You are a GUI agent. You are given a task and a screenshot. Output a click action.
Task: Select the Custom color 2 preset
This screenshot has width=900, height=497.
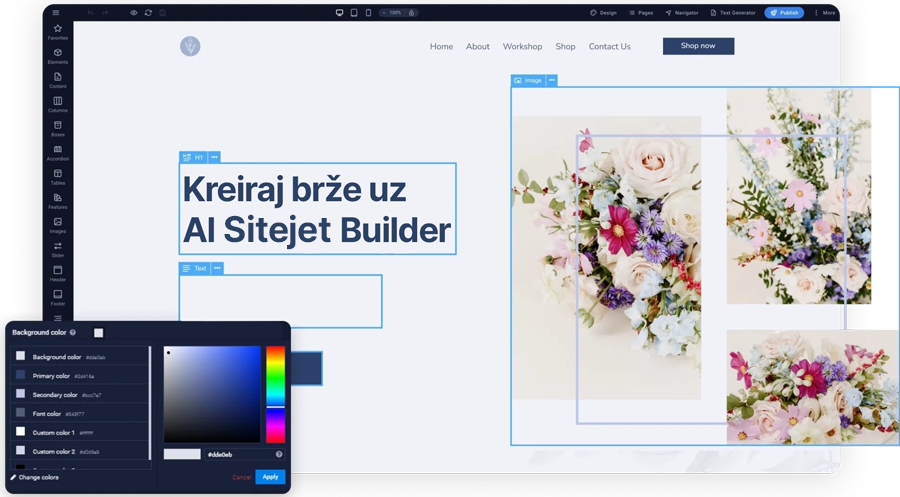point(80,451)
